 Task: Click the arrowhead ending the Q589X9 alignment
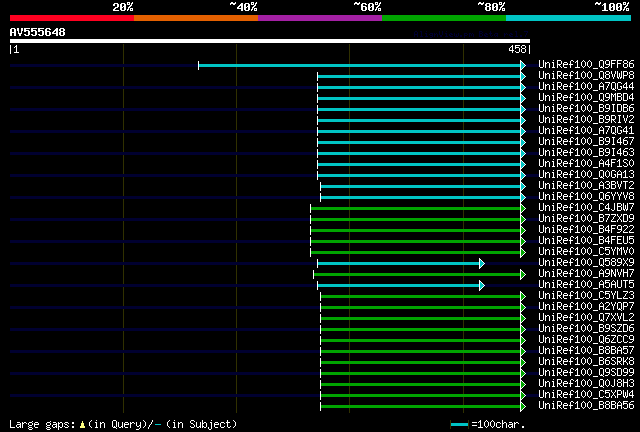[482, 263]
